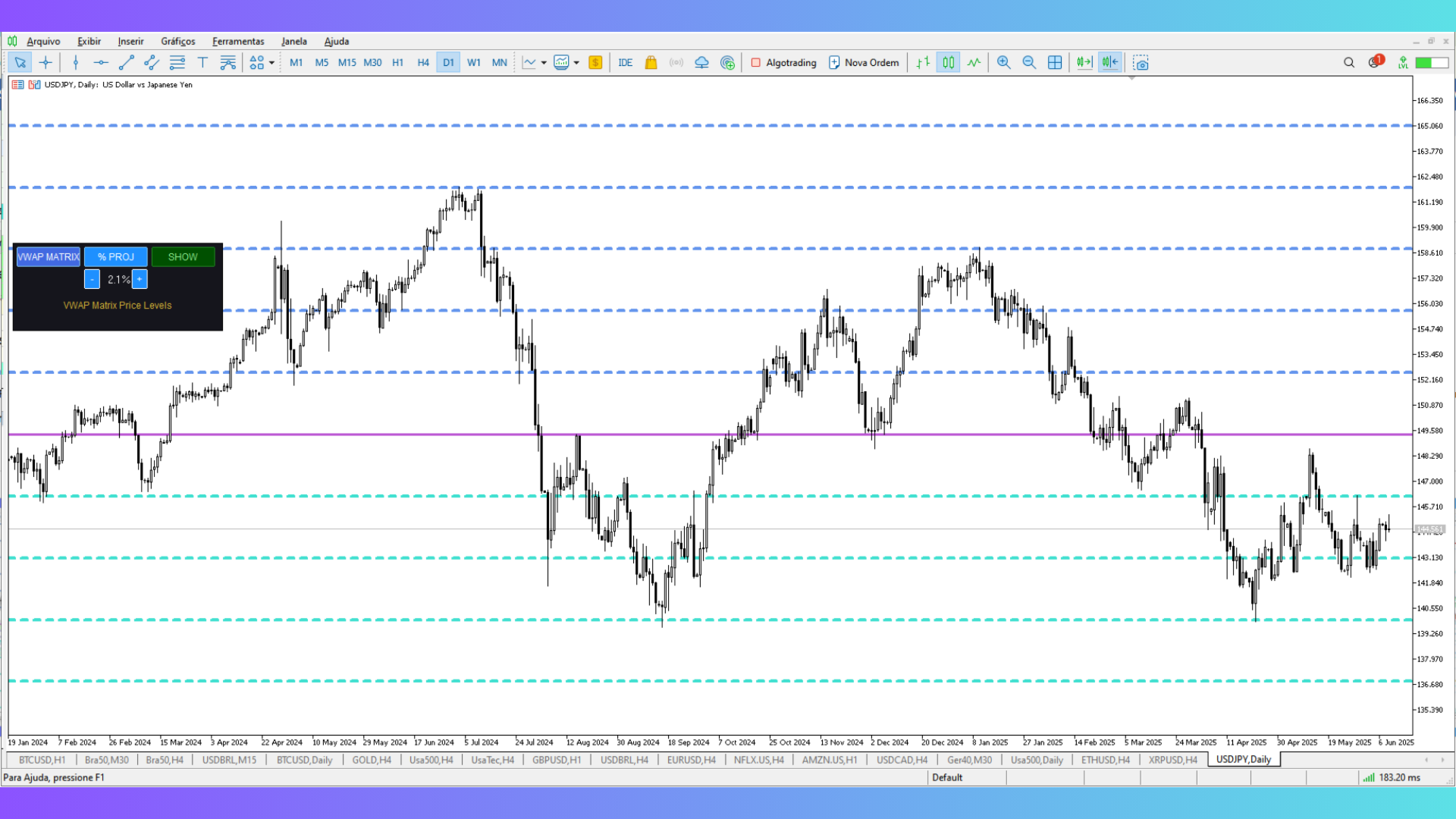The width and height of the screenshot is (1456, 819).
Task: Toggle the Algotrading button
Action: click(783, 63)
